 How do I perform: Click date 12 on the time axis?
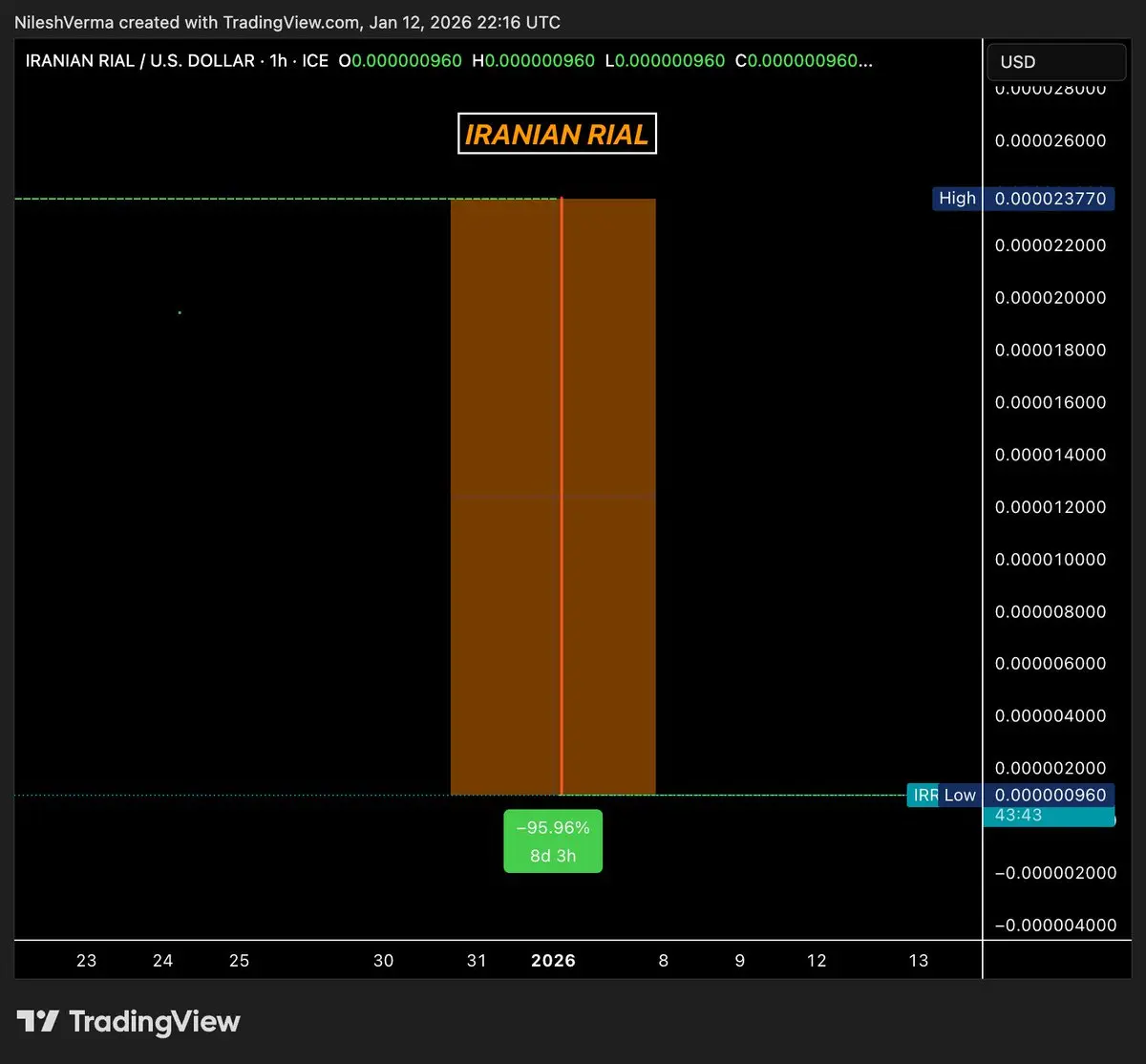(817, 961)
